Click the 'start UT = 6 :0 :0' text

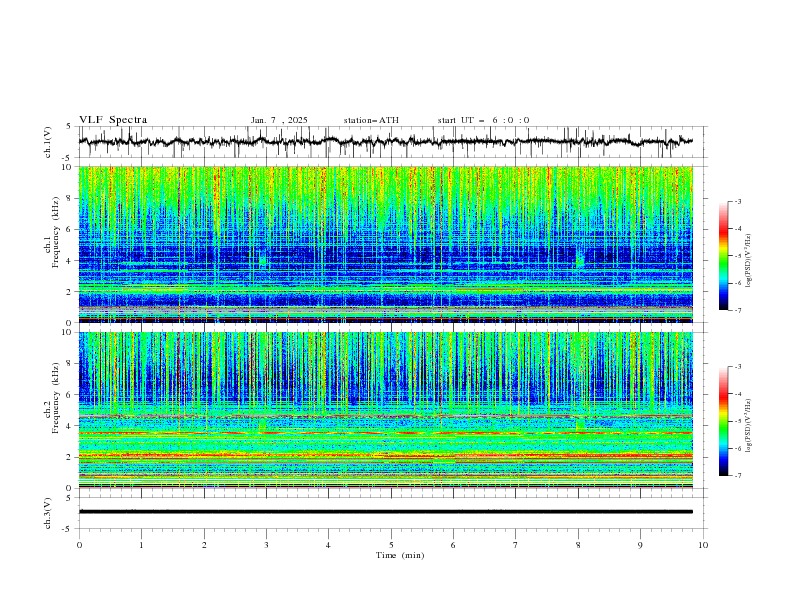pyautogui.click(x=483, y=120)
